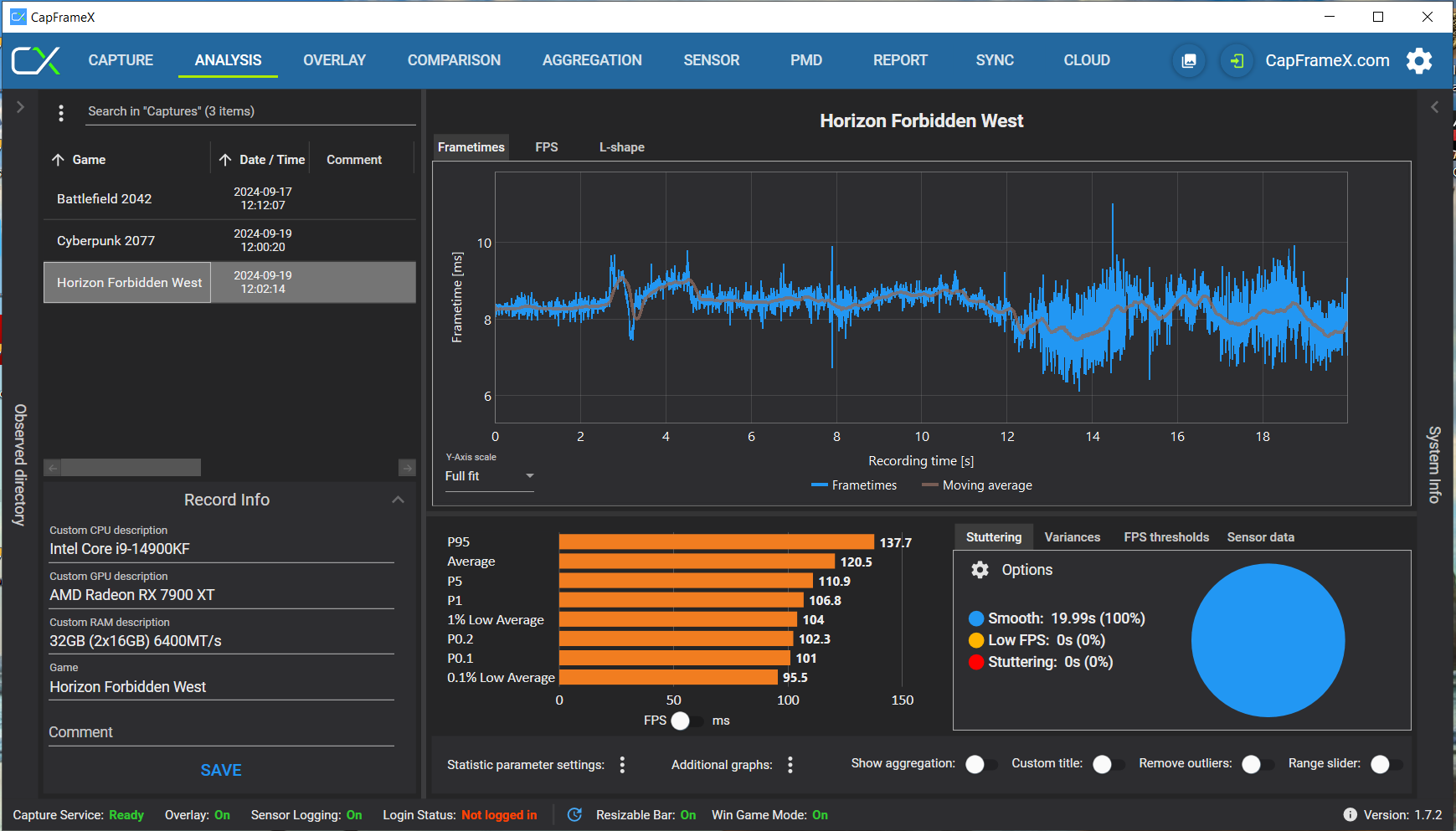Enable Custom title toggle

[x=1108, y=764]
